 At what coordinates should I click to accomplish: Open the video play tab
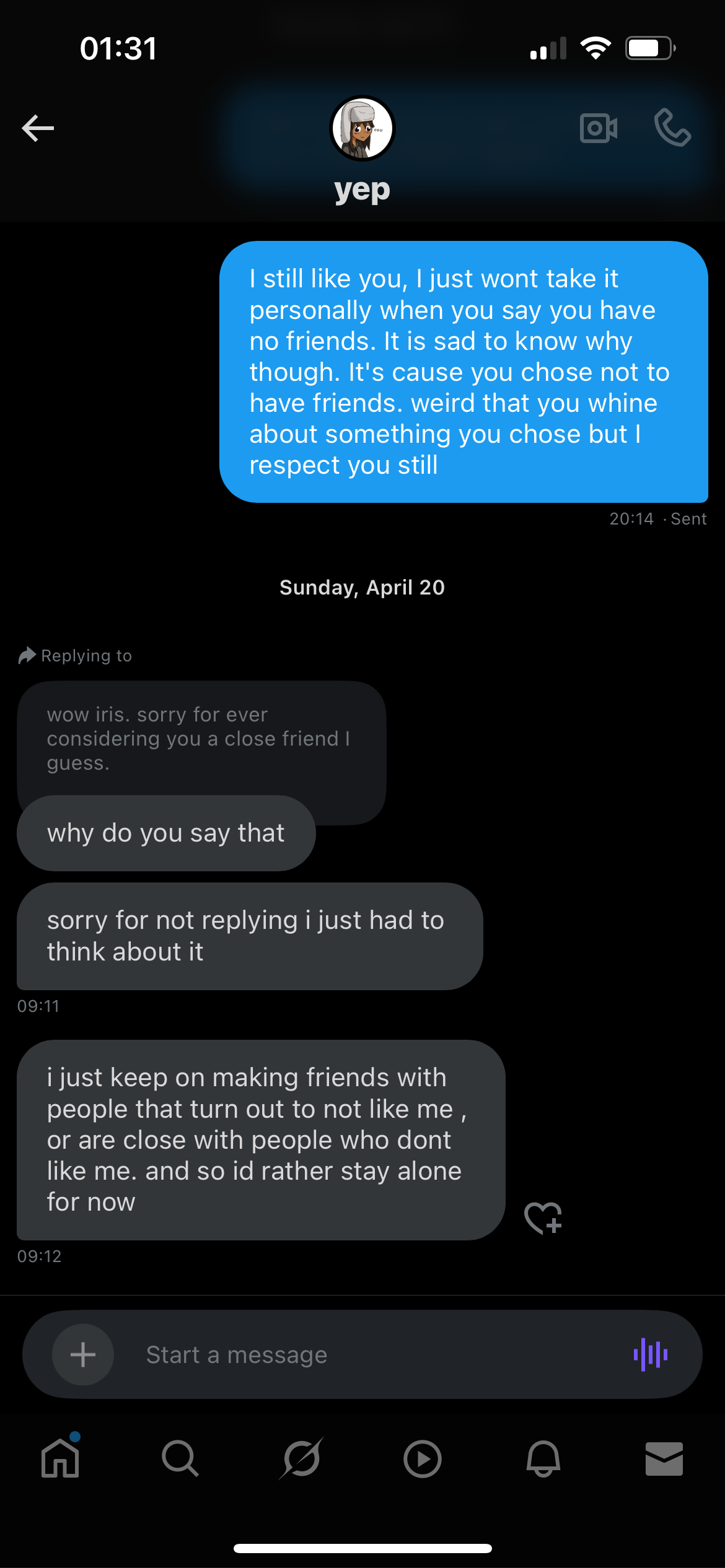(x=422, y=1458)
